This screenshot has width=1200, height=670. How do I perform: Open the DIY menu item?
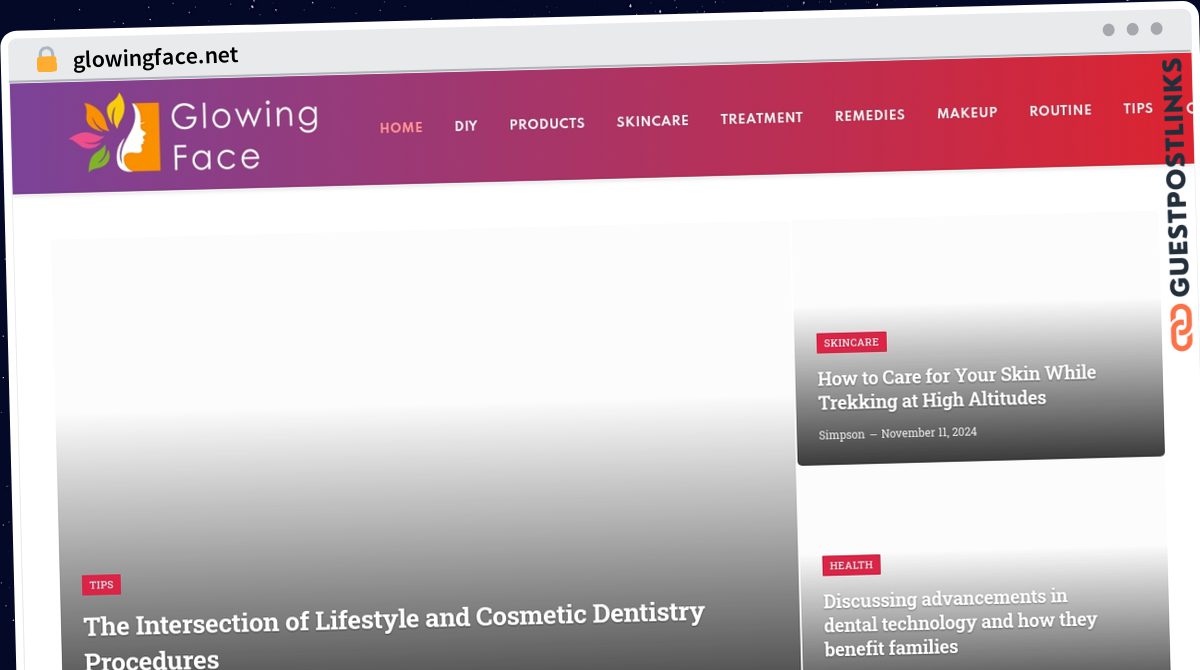466,126
